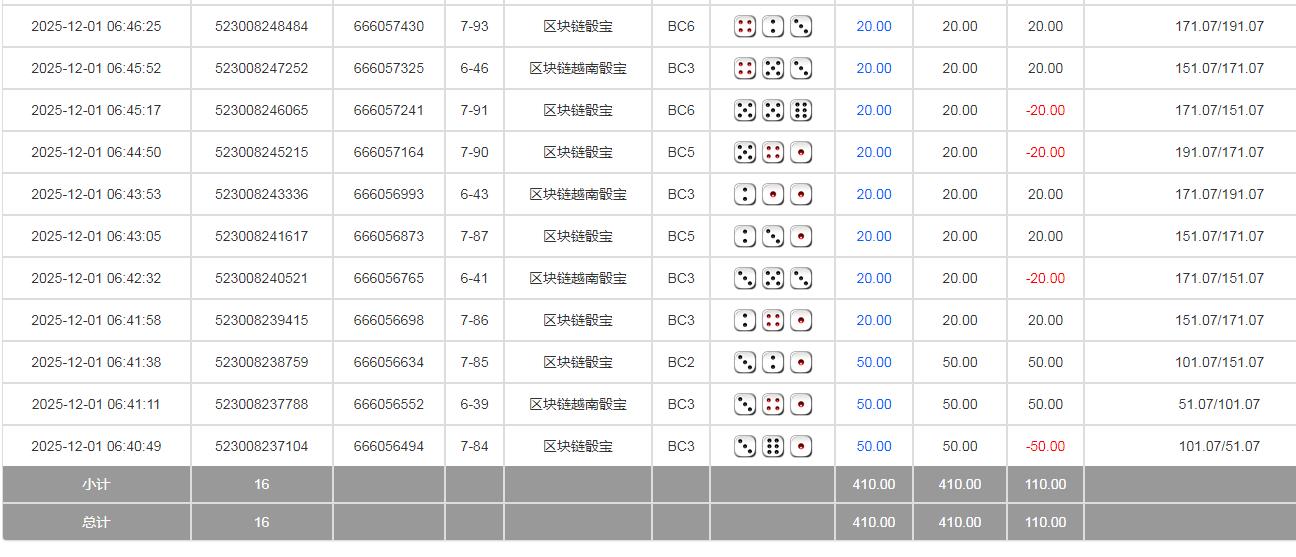Select order number 523008243336
The width and height of the screenshot is (1296, 557).
coord(262,195)
